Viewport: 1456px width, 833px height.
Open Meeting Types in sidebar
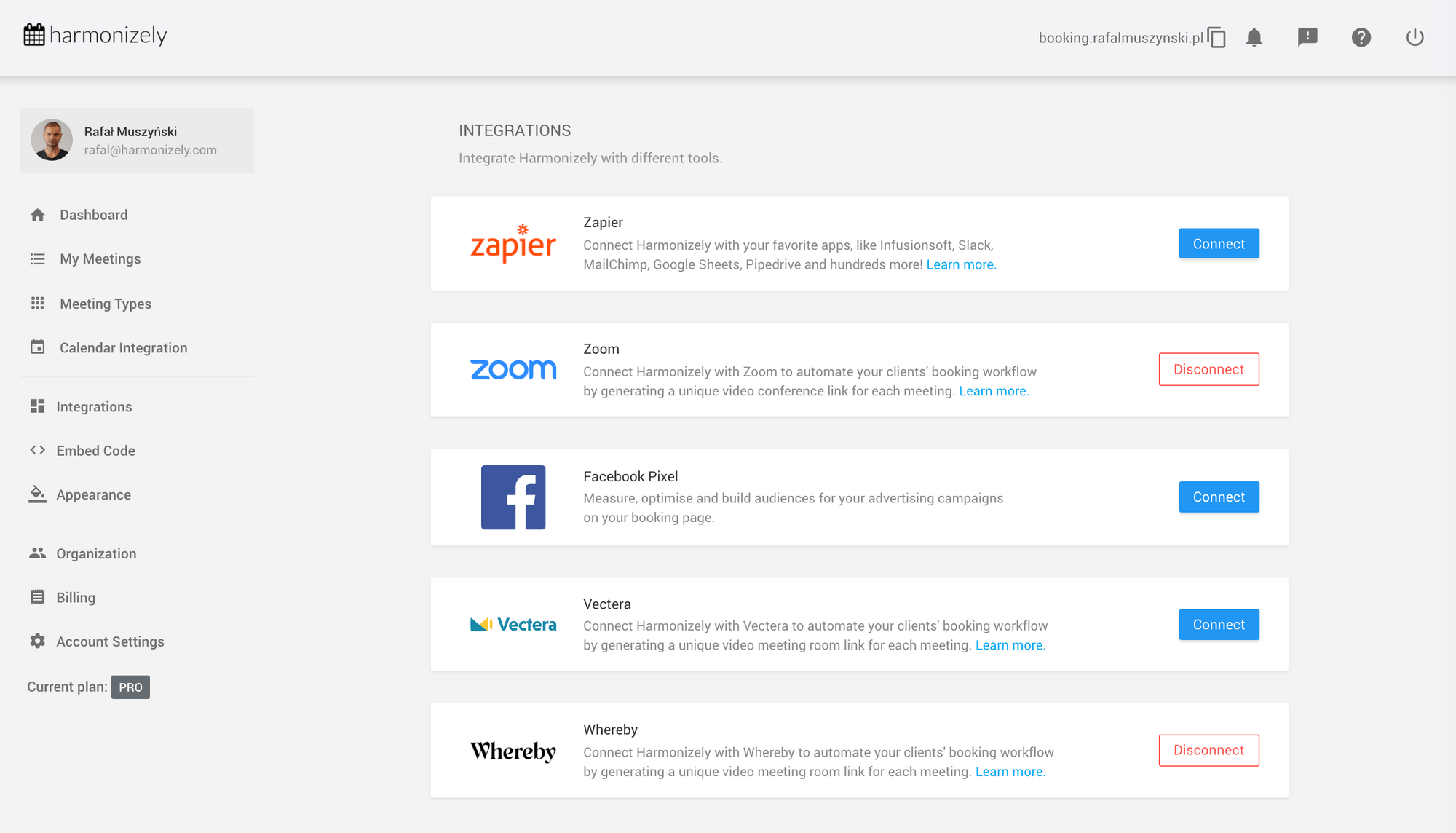pyautogui.click(x=105, y=304)
